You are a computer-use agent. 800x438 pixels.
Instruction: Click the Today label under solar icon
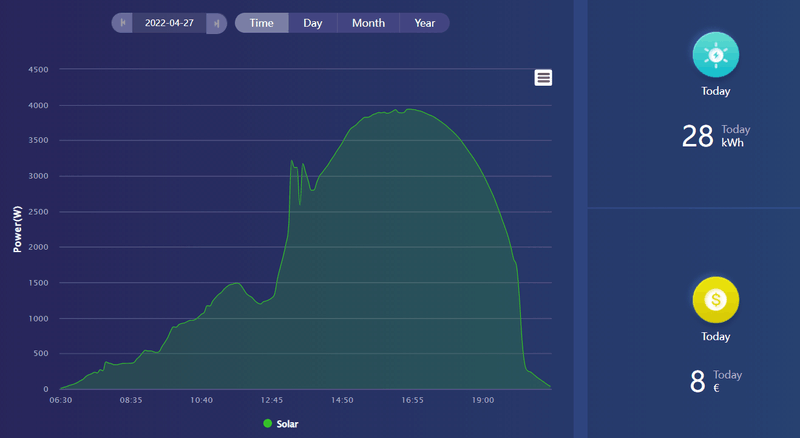715,91
